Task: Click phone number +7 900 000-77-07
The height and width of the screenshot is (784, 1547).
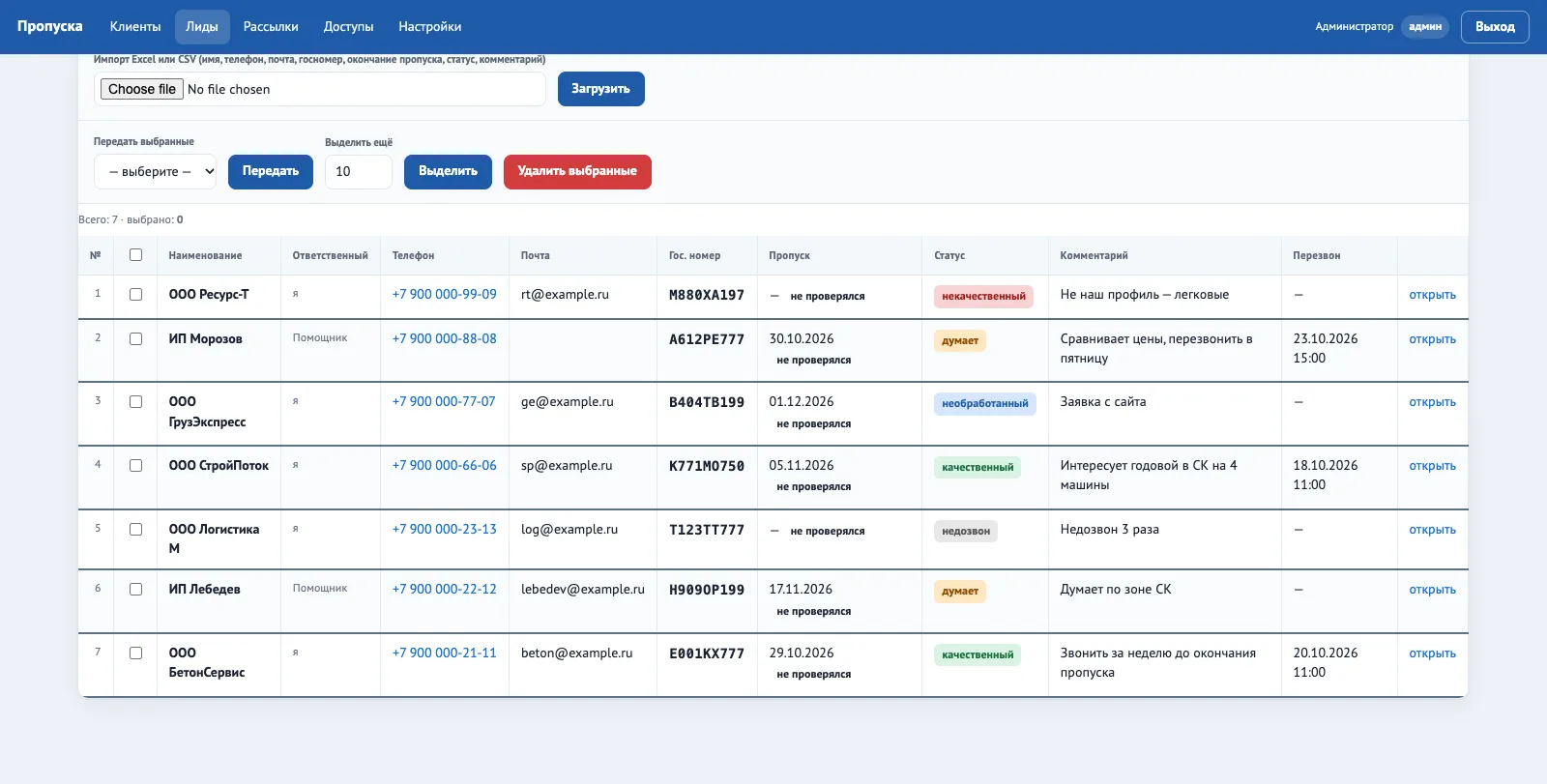Action: tap(444, 401)
